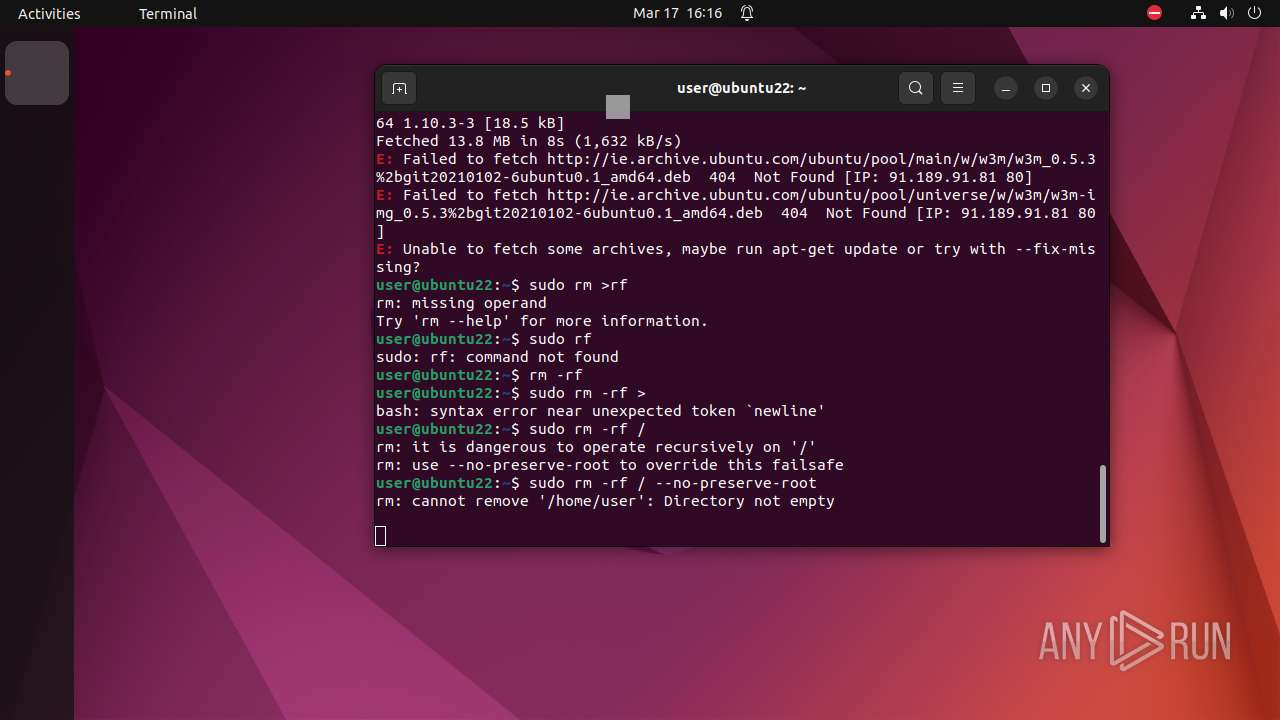The width and height of the screenshot is (1280, 720).
Task: Open the power system menu icon
Action: click(1254, 13)
